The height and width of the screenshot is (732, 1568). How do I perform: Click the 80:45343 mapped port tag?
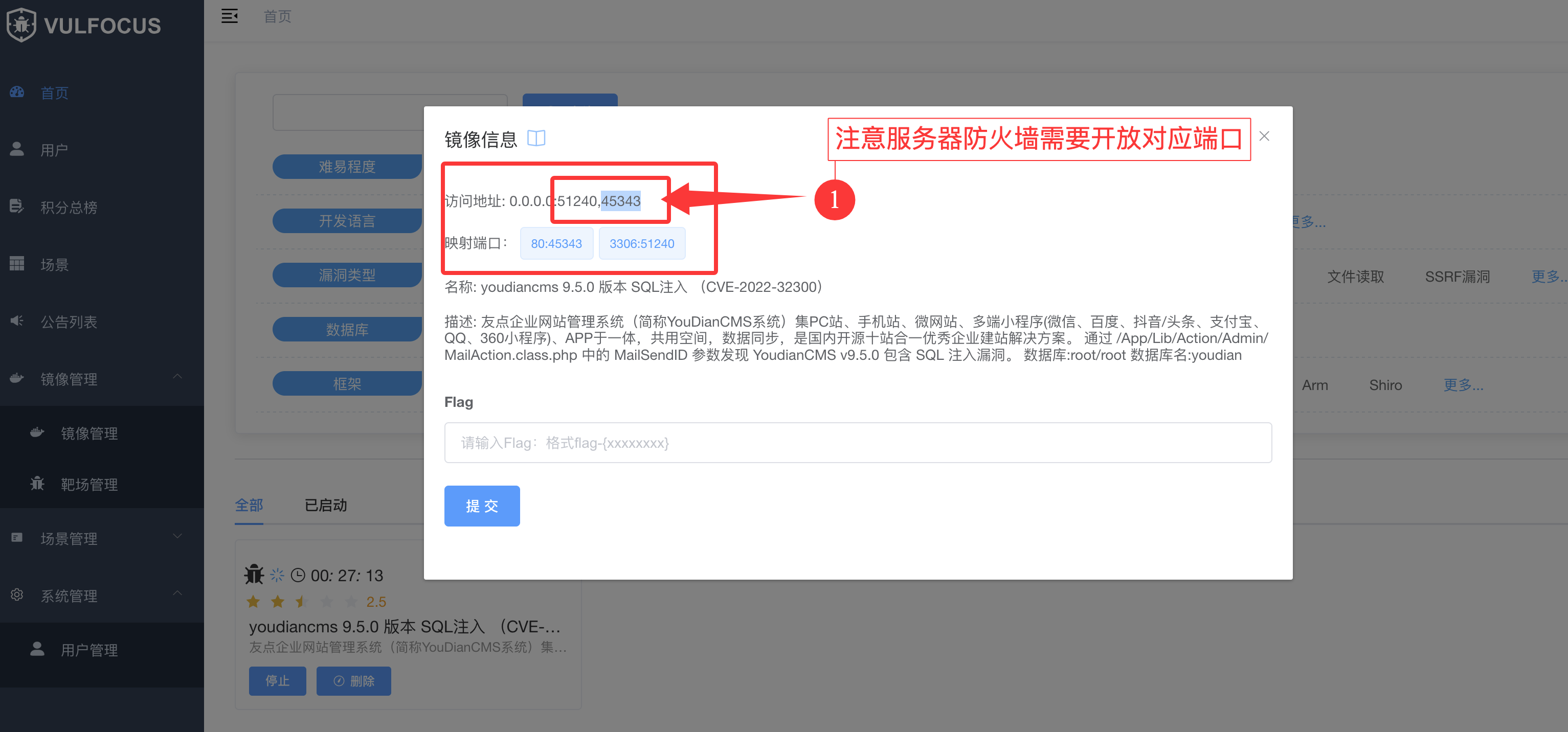[x=556, y=243]
